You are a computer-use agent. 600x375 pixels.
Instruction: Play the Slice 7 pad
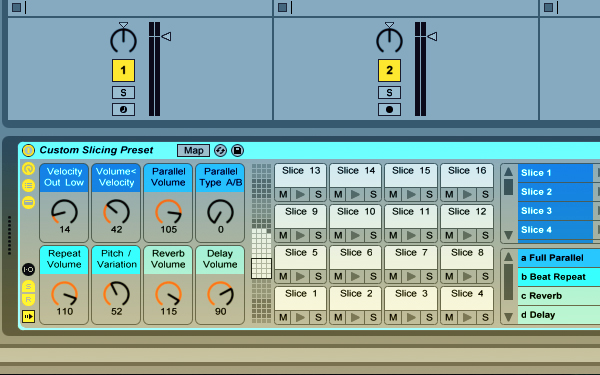pos(411,276)
